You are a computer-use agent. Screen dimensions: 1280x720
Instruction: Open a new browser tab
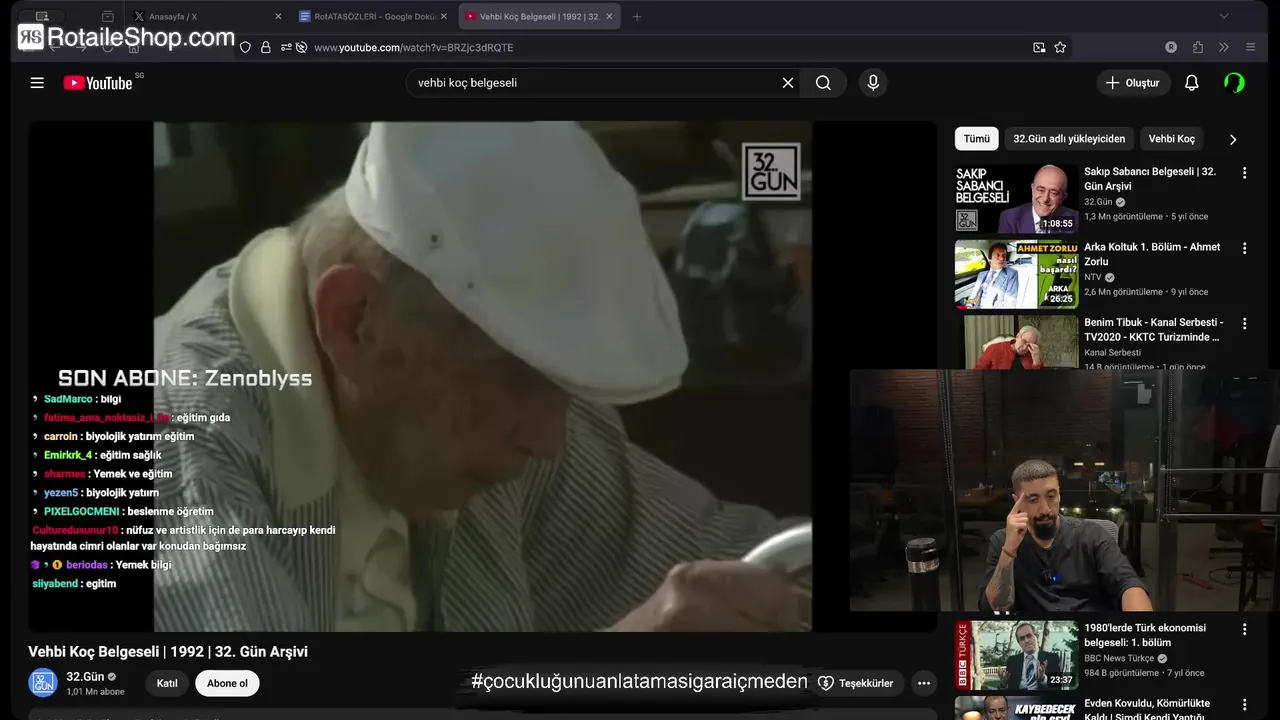click(637, 16)
